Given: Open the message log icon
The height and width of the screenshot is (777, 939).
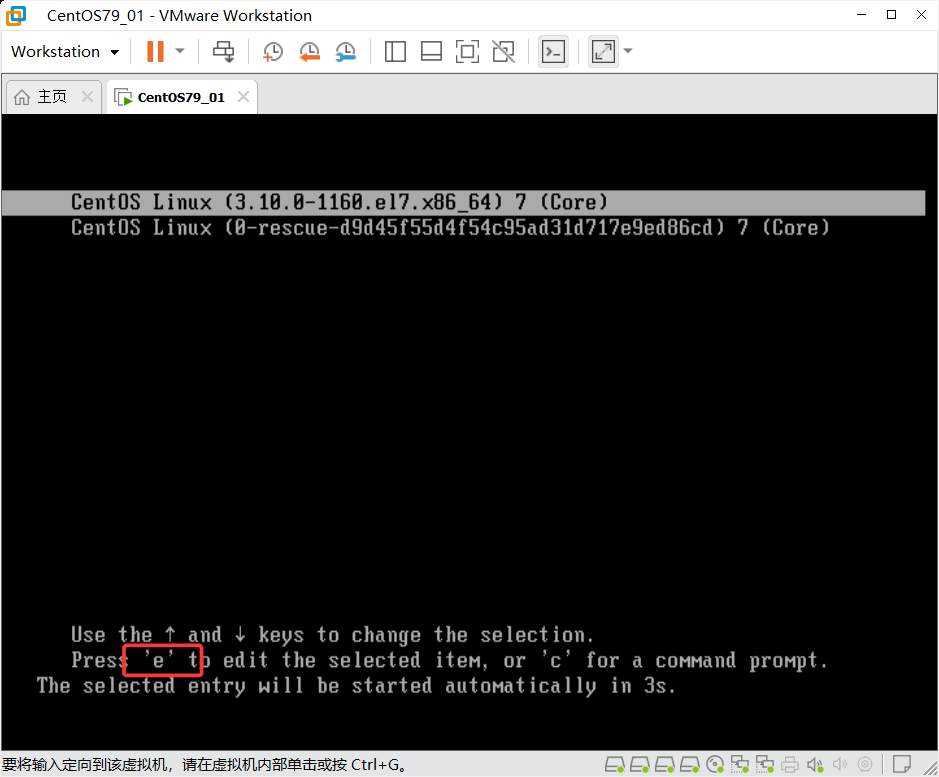Looking at the screenshot, I should pos(901,764).
